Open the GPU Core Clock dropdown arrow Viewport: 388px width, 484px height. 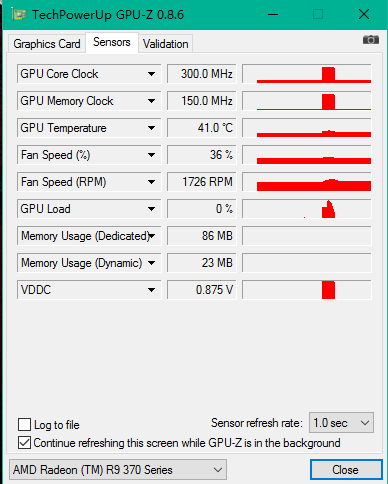(x=151, y=74)
